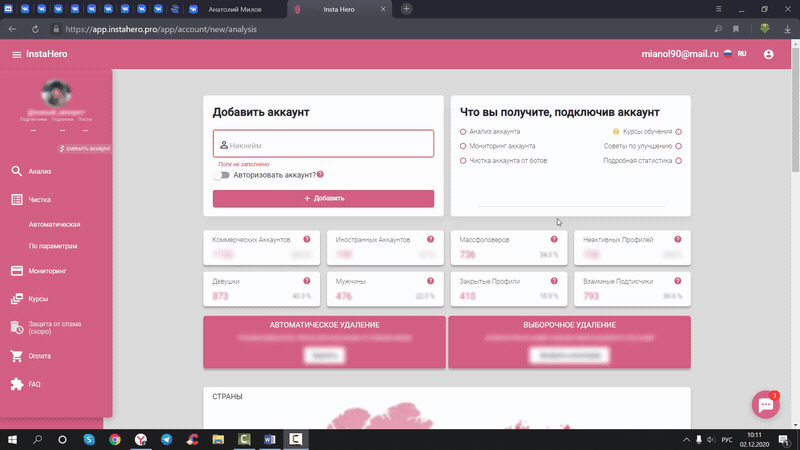
Task: Open the Анализ menu entry
Action: [40, 171]
